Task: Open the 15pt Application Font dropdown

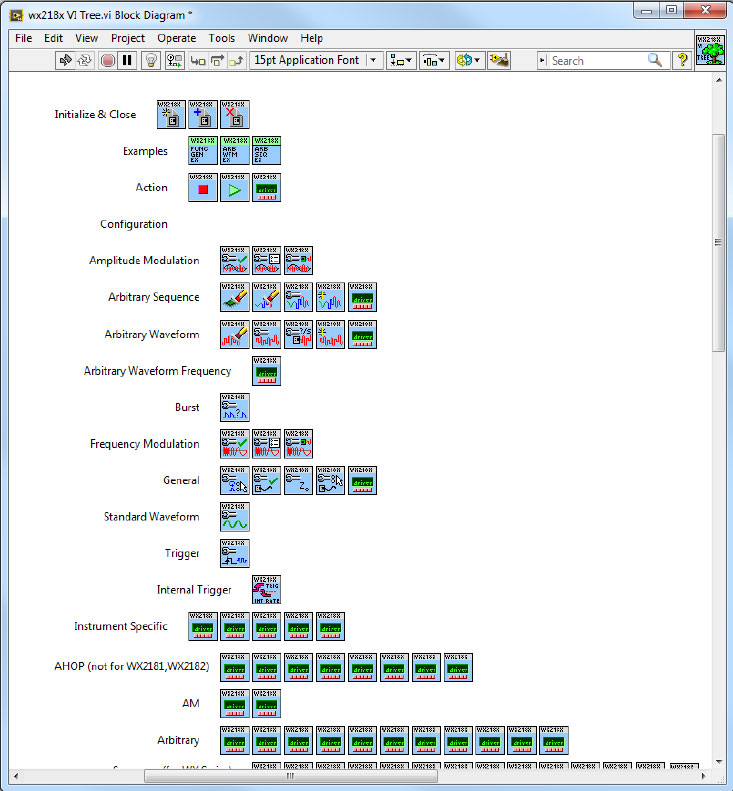Action: tap(315, 60)
